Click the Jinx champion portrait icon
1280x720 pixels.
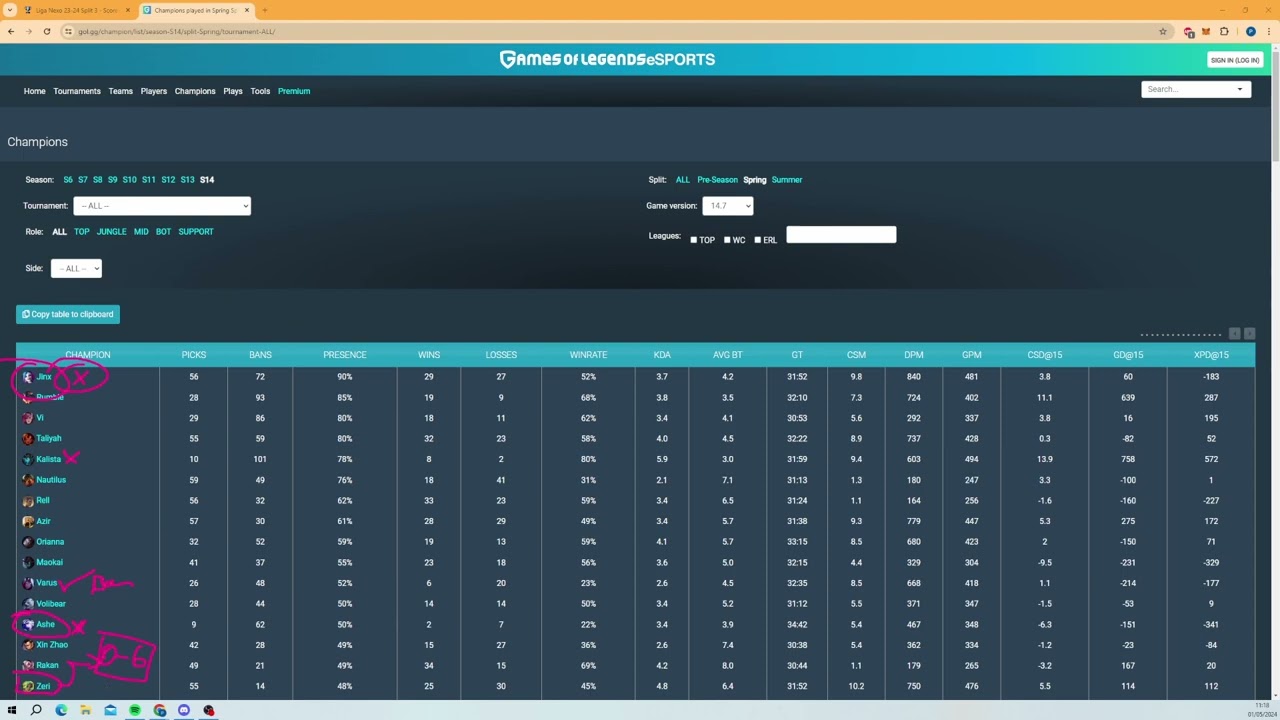click(28, 377)
